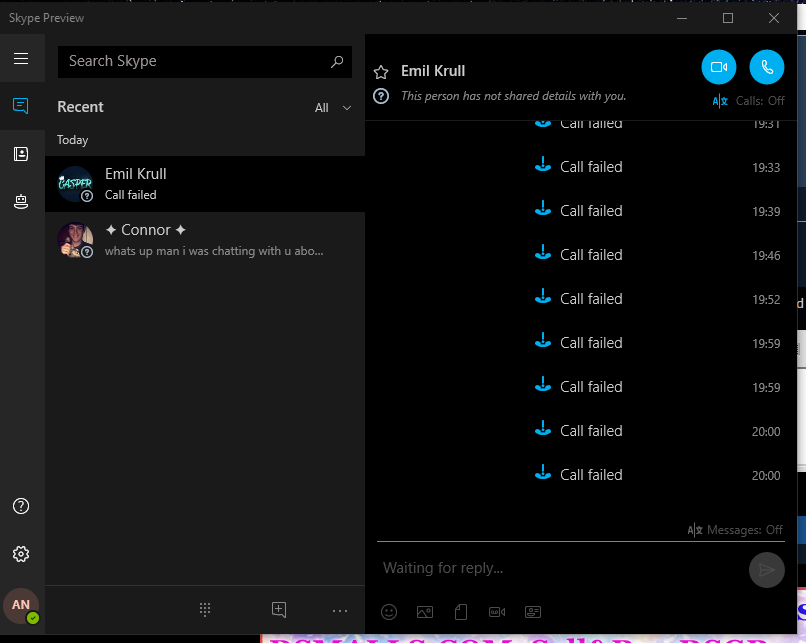Open the emoticon picker
The width and height of the screenshot is (806, 643).
pyautogui.click(x=389, y=612)
